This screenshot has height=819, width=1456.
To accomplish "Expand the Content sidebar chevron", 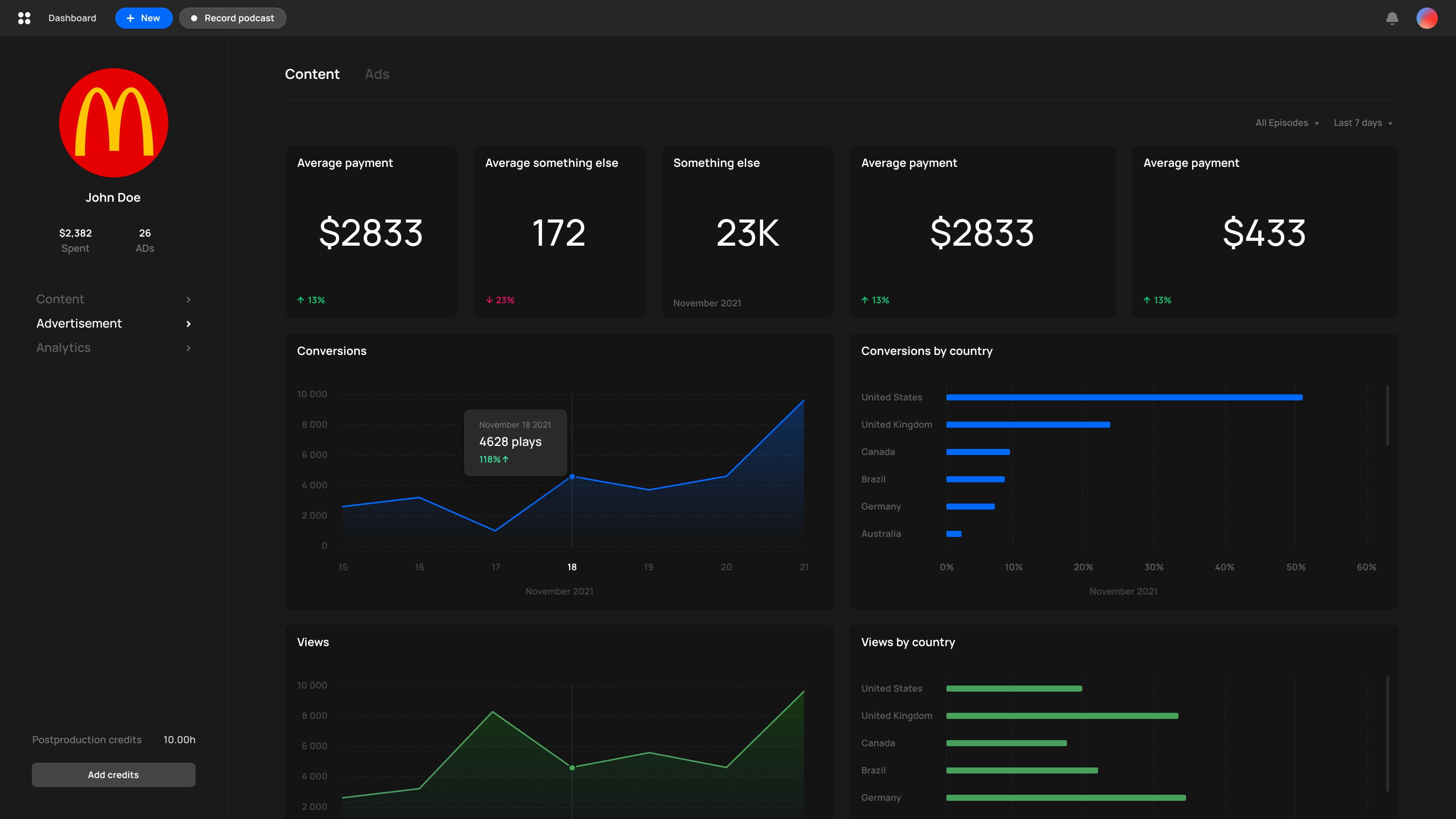I will (x=189, y=300).
